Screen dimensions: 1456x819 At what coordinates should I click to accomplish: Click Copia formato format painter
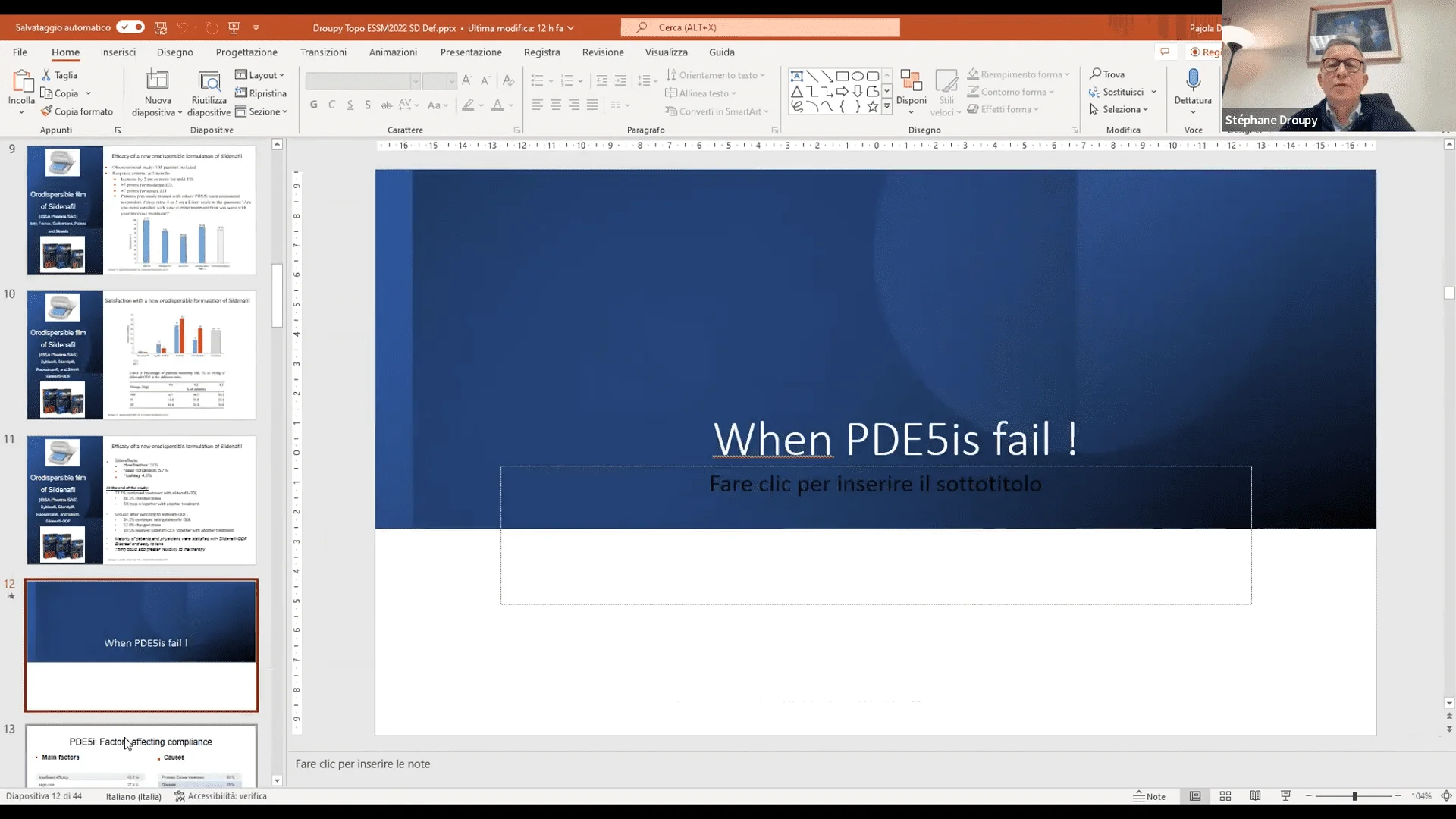(77, 111)
